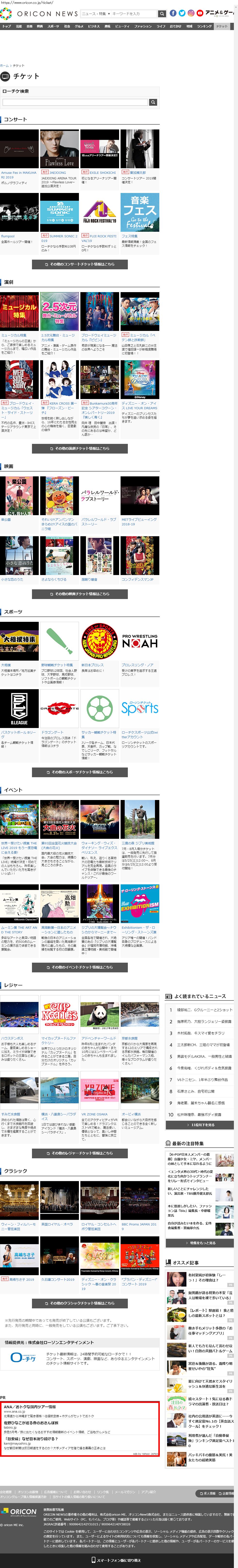Click その他のコンサートチケット情報はこちら button
Image resolution: width=238 pixels, height=1568 pixels.
pyautogui.click(x=80, y=264)
